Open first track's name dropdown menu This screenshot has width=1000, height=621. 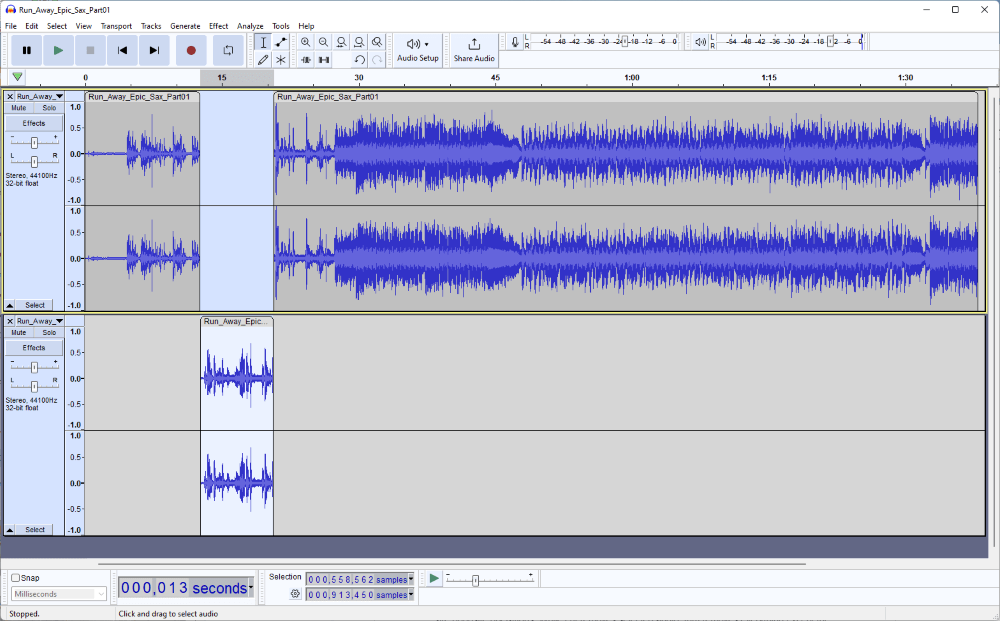click(x=40, y=96)
